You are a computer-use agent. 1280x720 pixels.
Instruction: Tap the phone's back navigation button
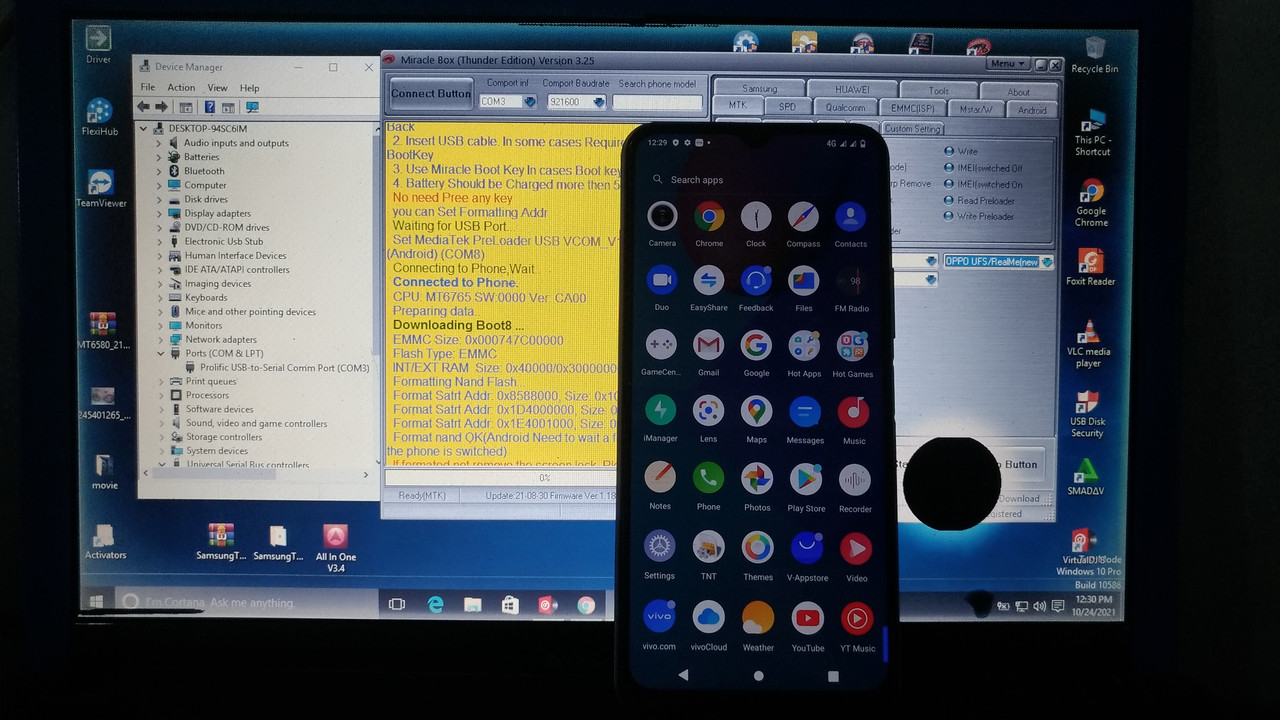point(684,676)
